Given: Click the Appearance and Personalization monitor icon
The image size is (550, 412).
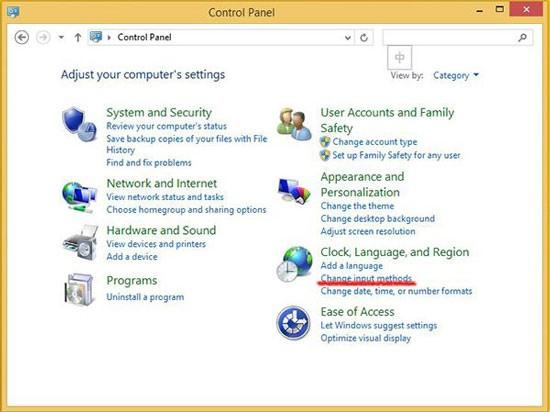Looking at the screenshot, I should click(x=294, y=191).
